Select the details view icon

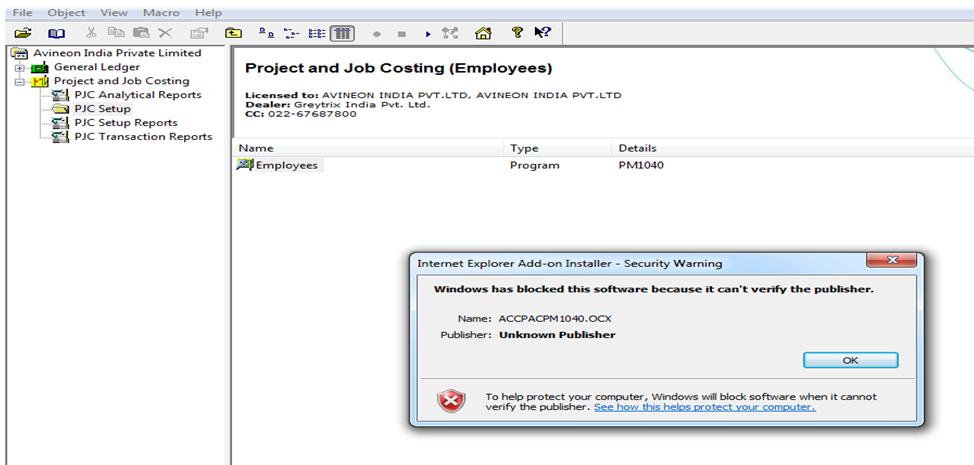[342, 34]
